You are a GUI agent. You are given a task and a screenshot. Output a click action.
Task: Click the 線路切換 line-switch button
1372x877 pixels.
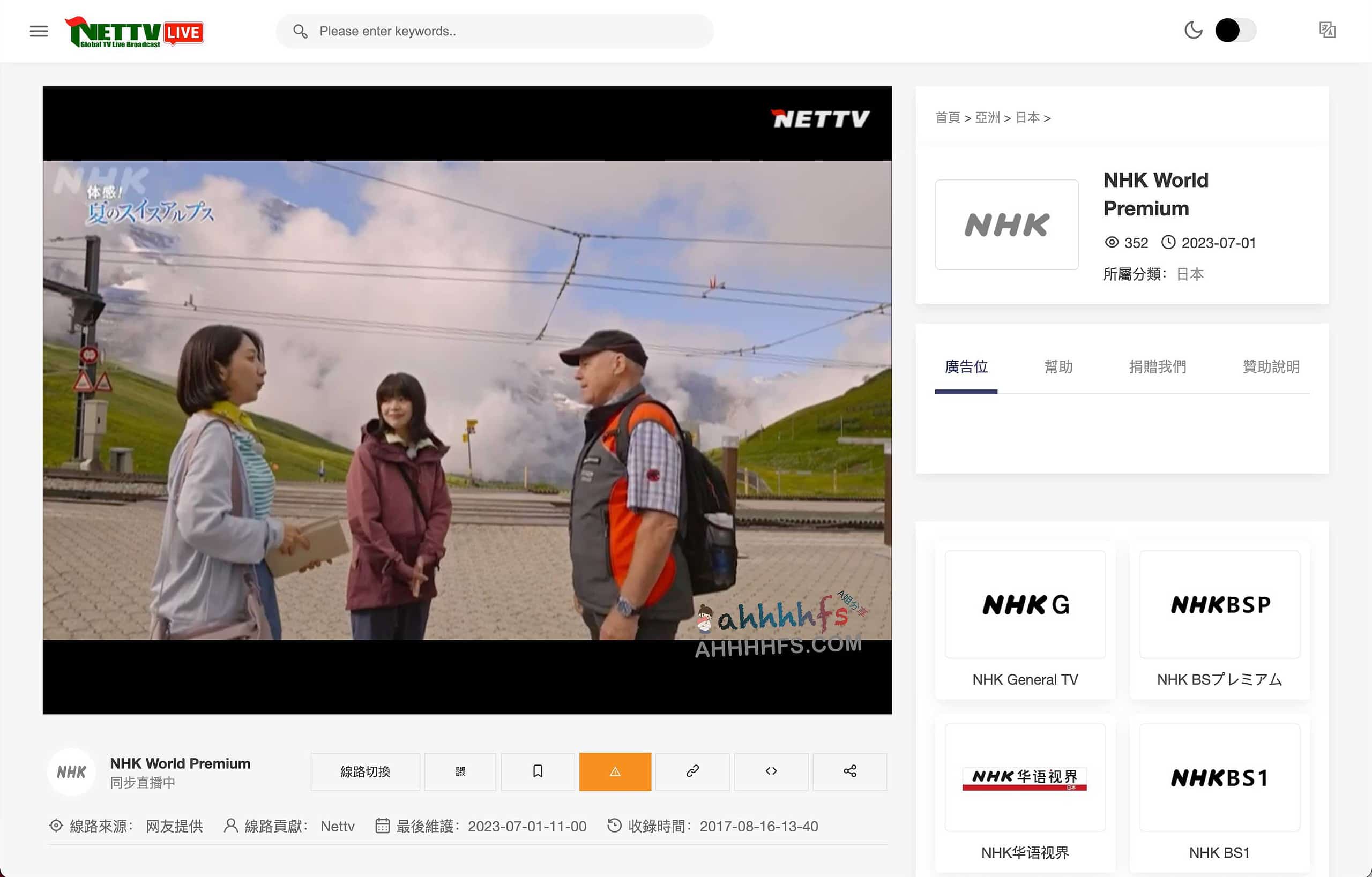point(364,771)
